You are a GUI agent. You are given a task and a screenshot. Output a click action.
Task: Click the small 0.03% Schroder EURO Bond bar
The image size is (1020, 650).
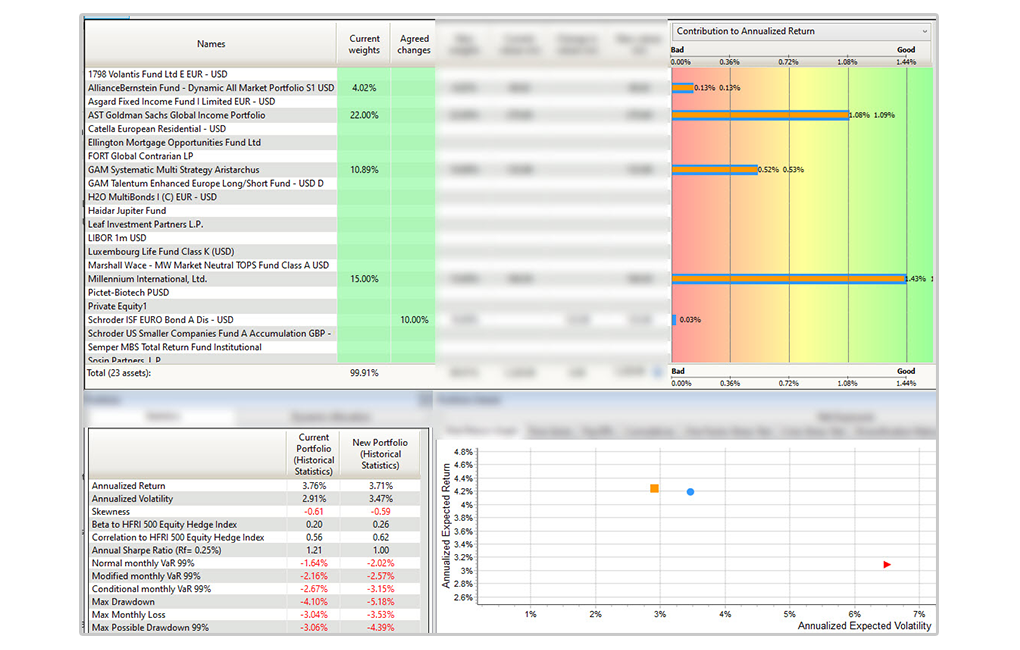[674, 320]
